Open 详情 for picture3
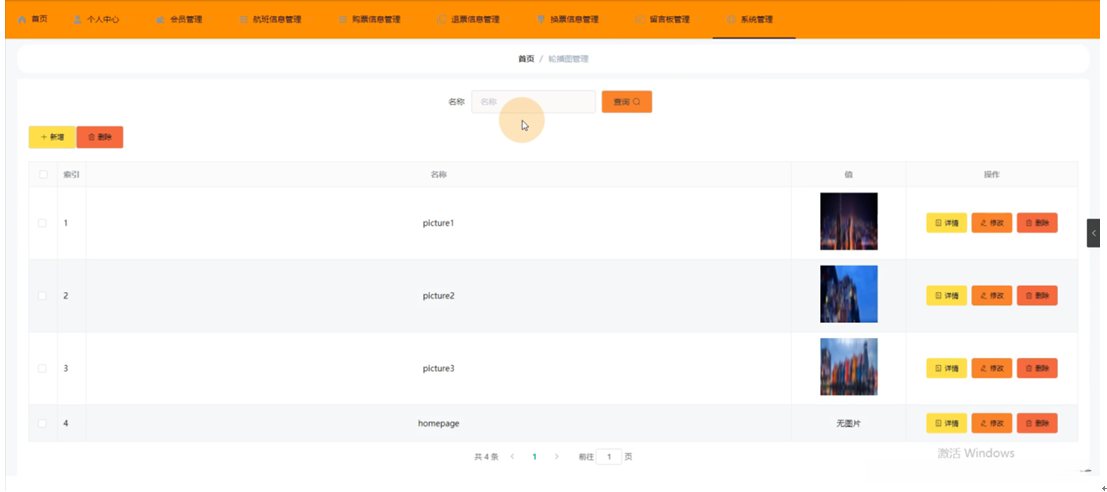The width and height of the screenshot is (1107, 492). pos(947,368)
